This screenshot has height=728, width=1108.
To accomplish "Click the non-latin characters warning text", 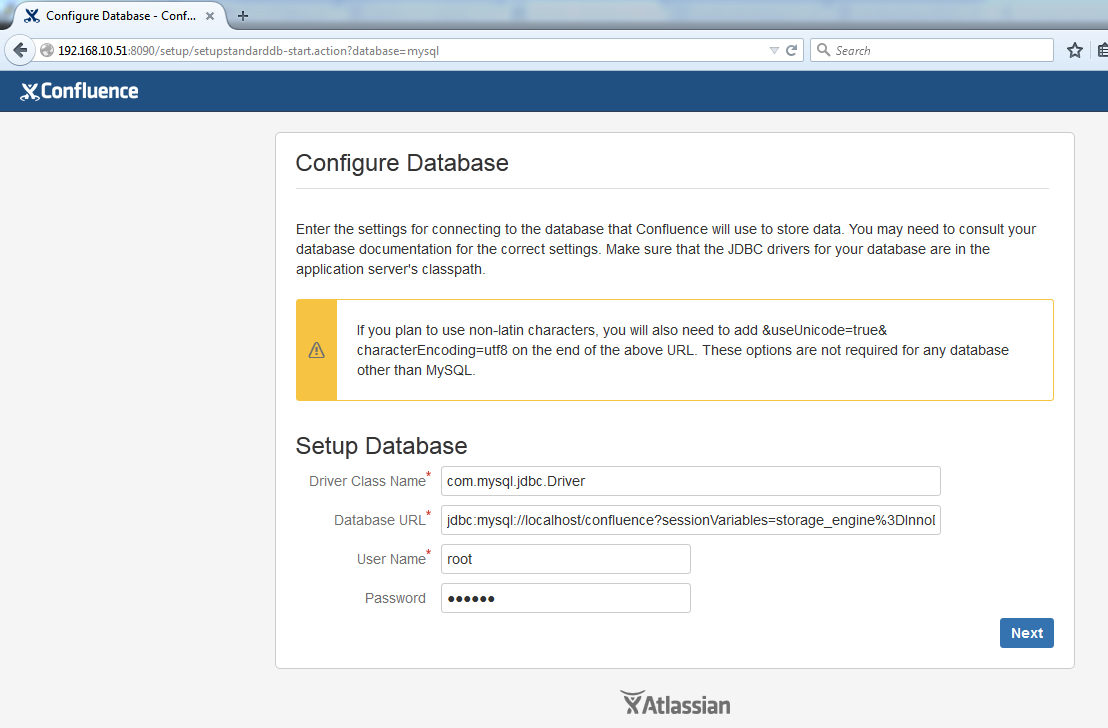I will click(683, 350).
